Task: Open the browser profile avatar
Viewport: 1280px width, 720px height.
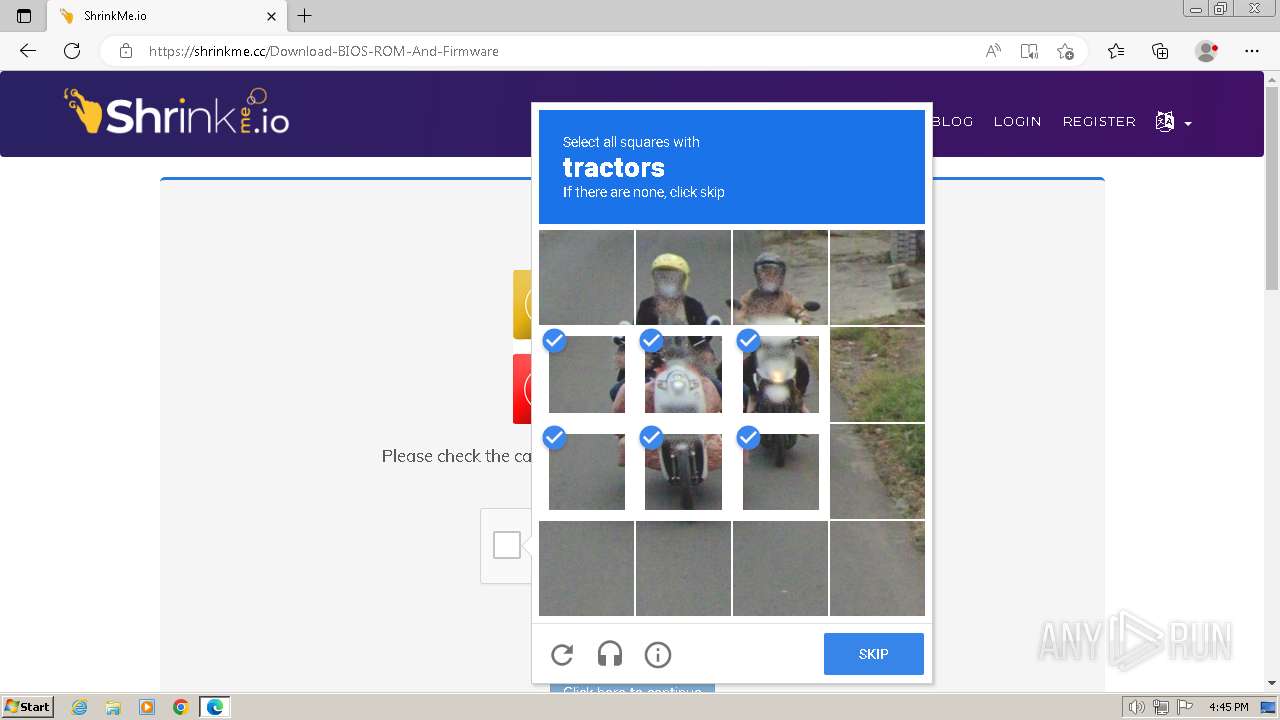Action: click(x=1207, y=51)
